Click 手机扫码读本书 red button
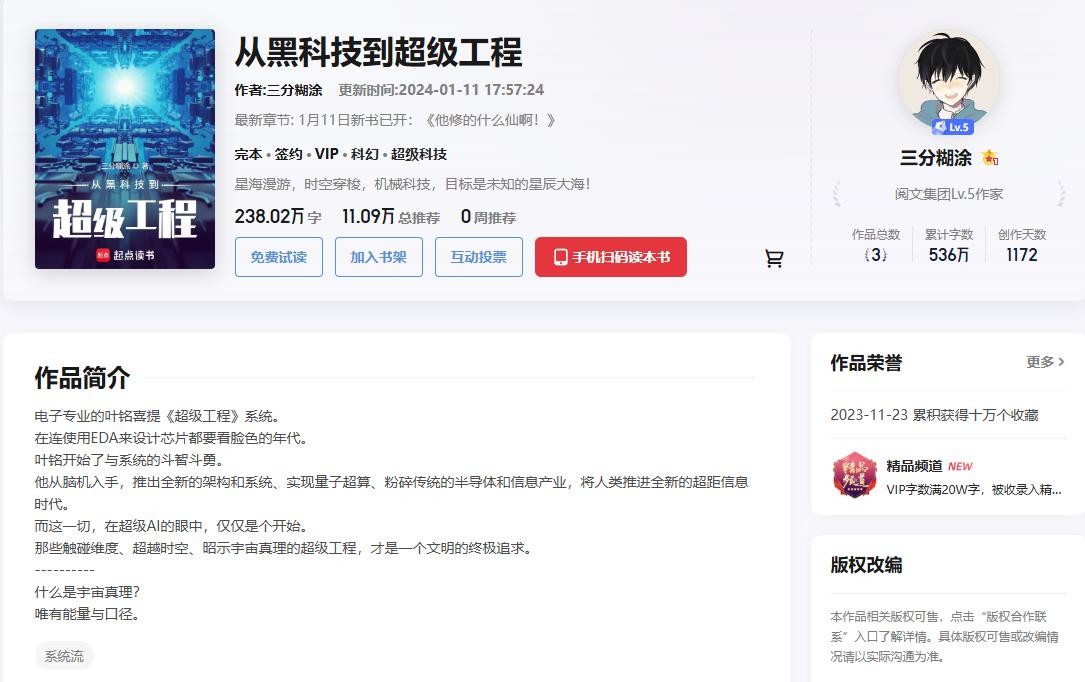The image size is (1085, 682). 610,257
